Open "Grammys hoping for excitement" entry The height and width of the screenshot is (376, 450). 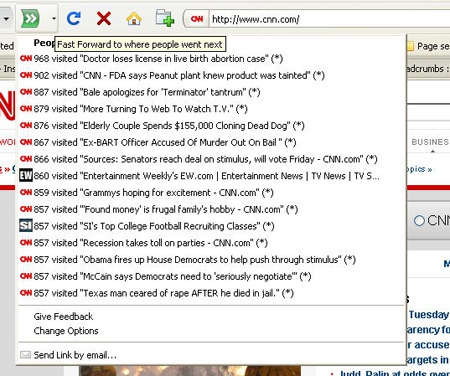click(x=212, y=193)
